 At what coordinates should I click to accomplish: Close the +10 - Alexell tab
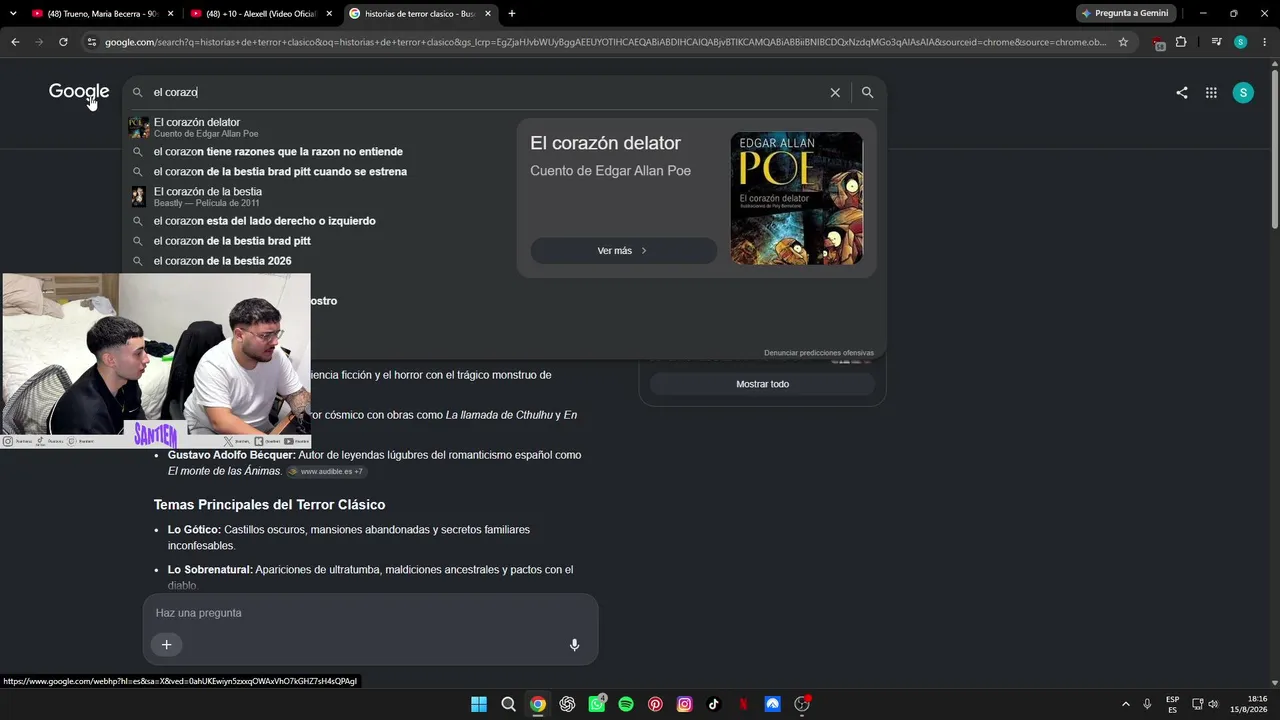pyautogui.click(x=329, y=13)
